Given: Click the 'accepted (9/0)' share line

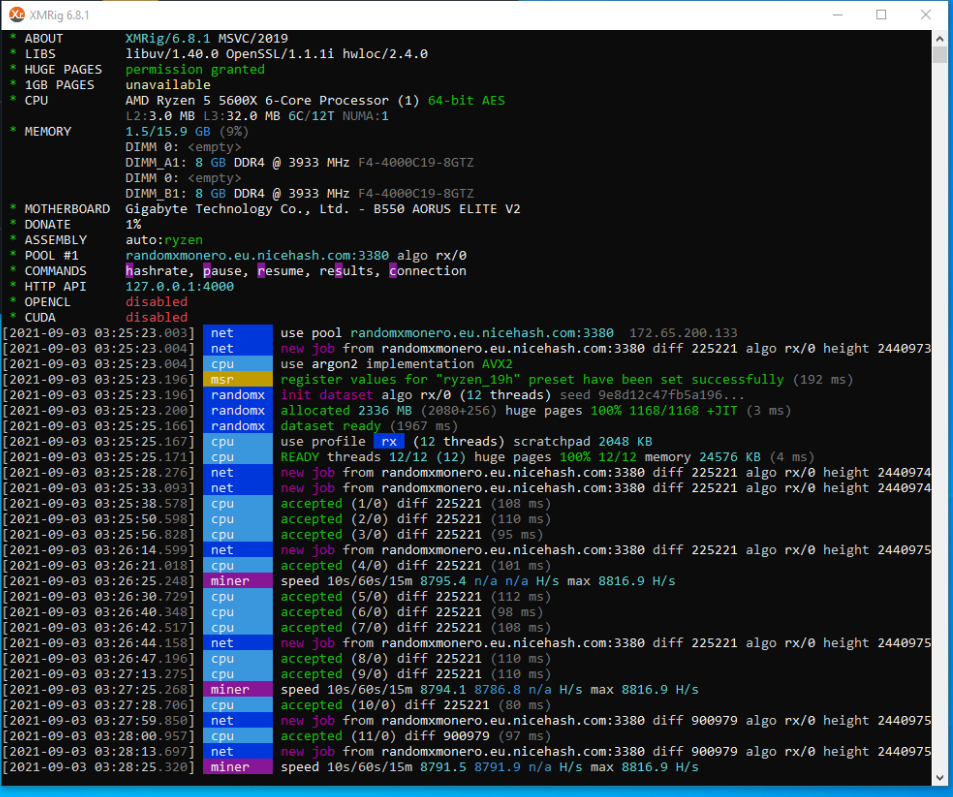Looking at the screenshot, I should (416, 674).
